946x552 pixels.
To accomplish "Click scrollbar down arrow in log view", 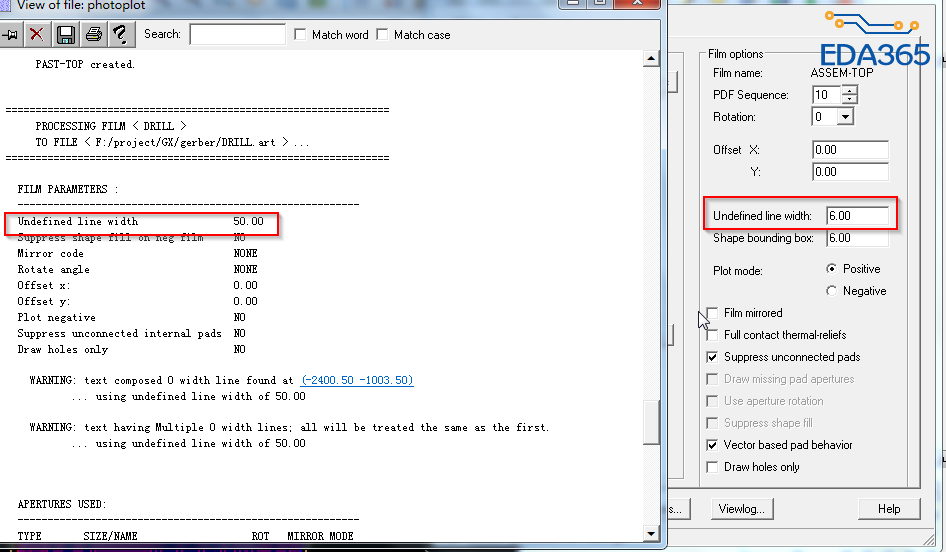I will [x=650, y=533].
